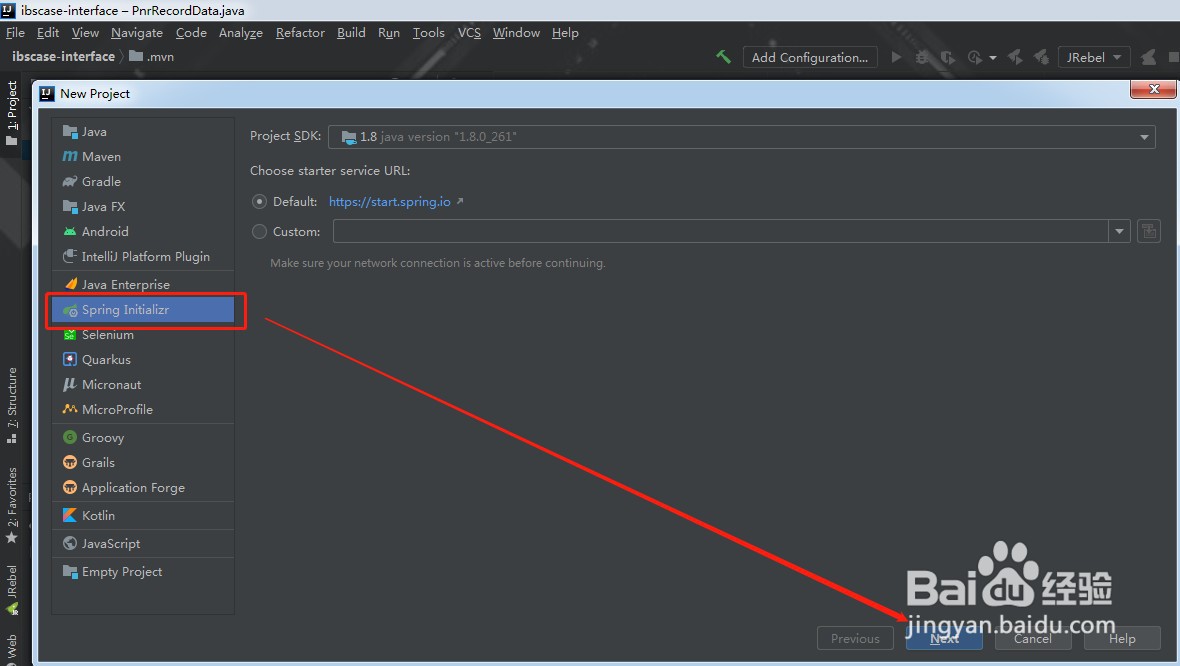Click the .mvn folder breadcrumb

pos(152,56)
